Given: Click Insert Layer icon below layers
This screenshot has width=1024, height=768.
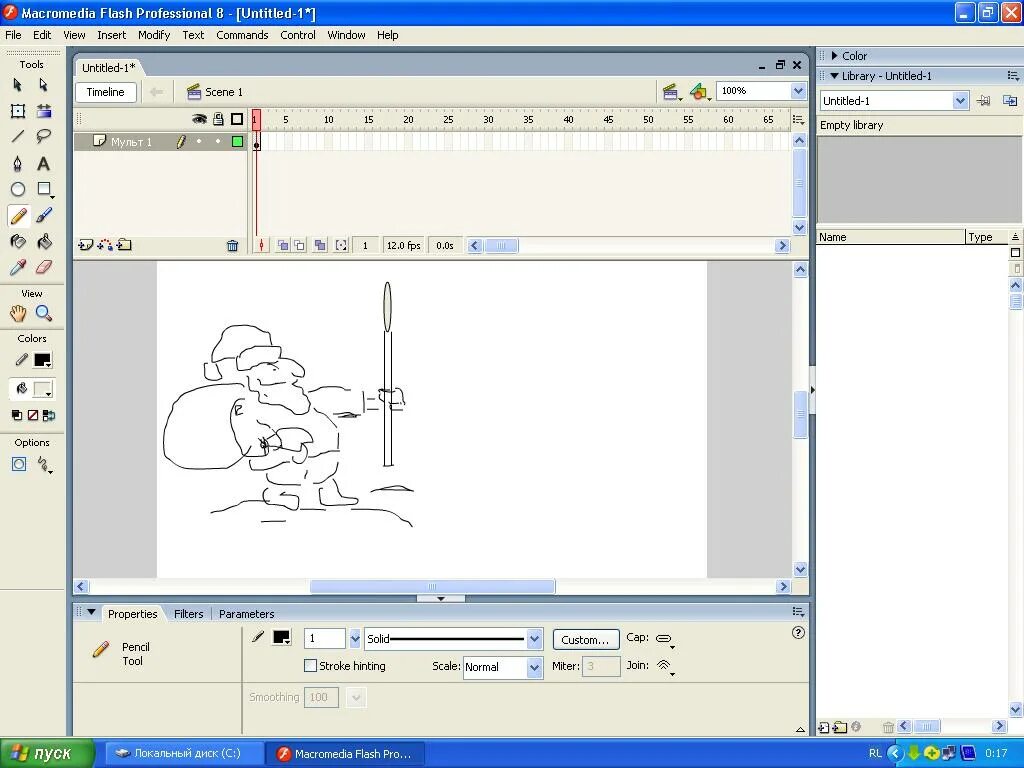Looking at the screenshot, I should click(x=85, y=246).
